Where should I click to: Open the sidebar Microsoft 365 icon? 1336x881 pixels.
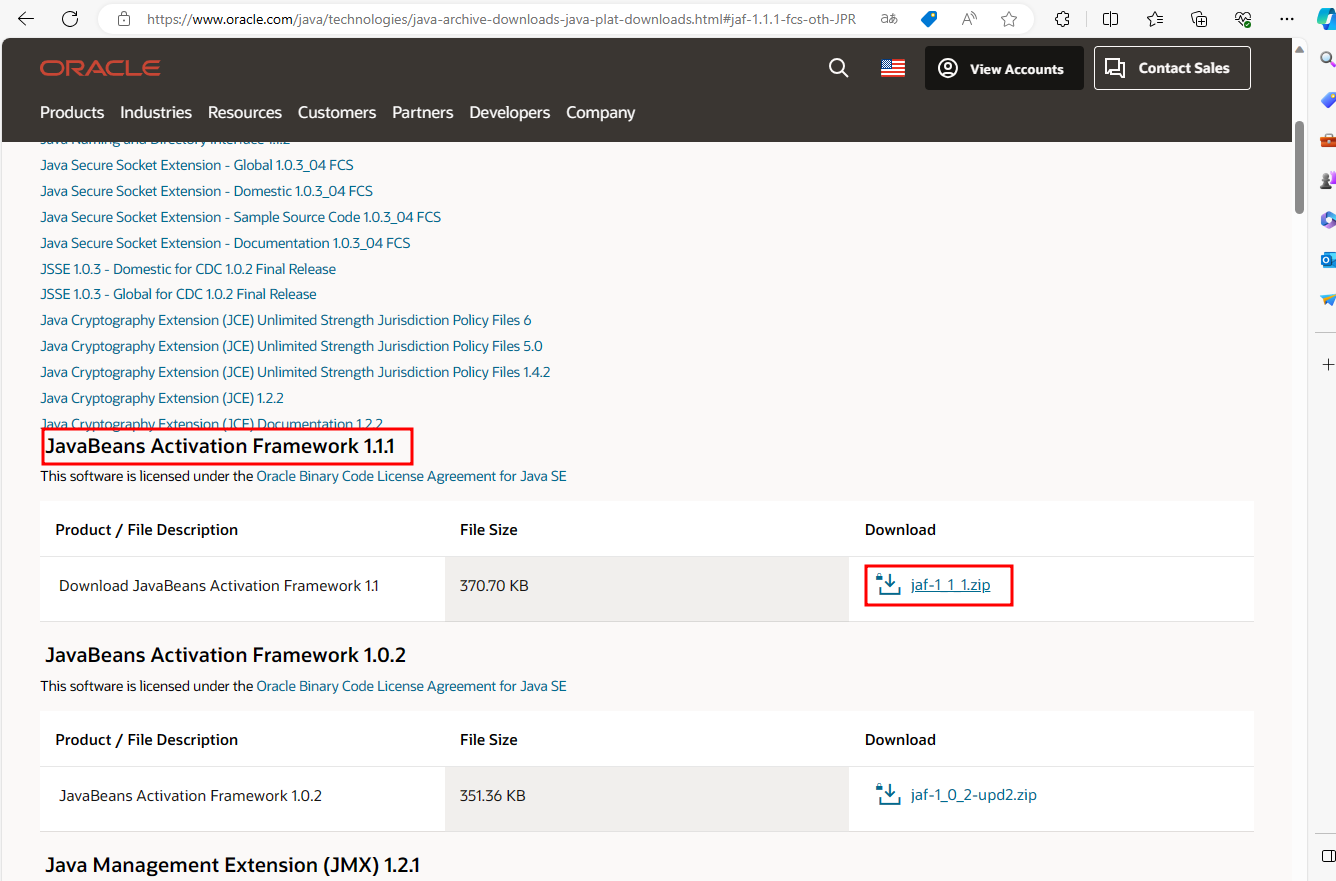(1327, 220)
